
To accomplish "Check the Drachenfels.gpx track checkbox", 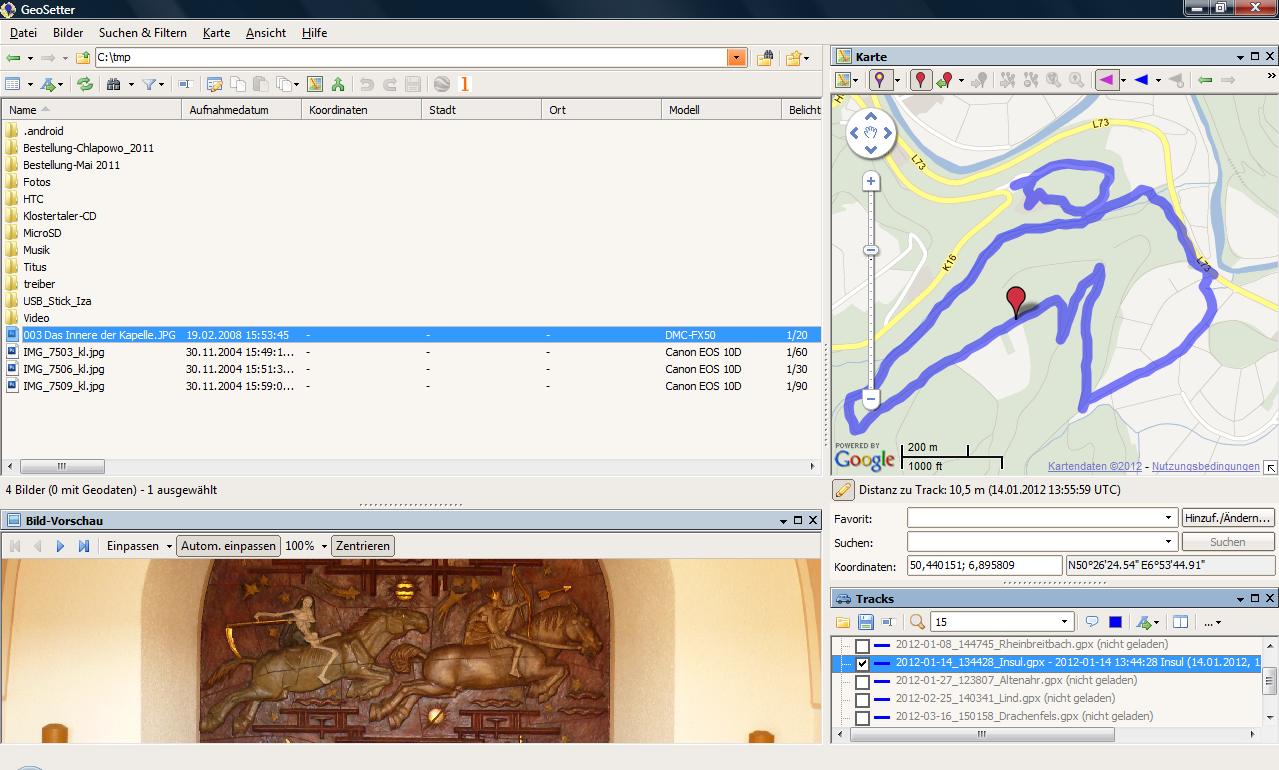I will [x=862, y=718].
